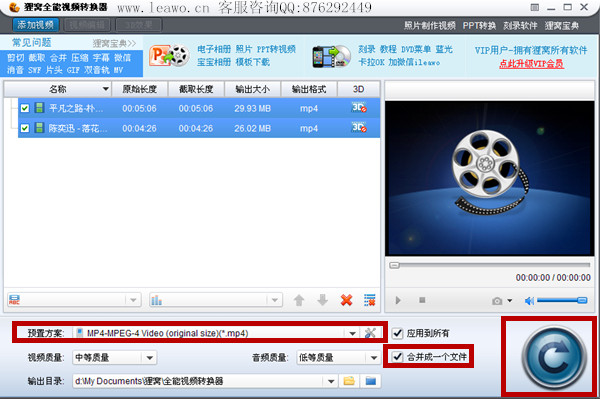The image size is (600, 399).
Task: Mute audio via speaker icon
Action: point(529,301)
